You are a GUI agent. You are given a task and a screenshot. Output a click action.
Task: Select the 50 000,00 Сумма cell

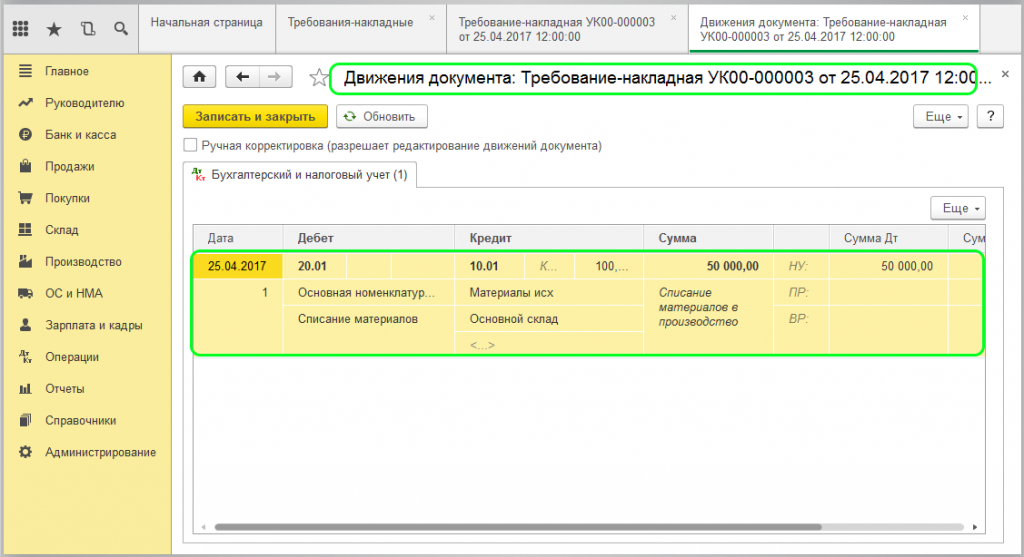(708, 266)
